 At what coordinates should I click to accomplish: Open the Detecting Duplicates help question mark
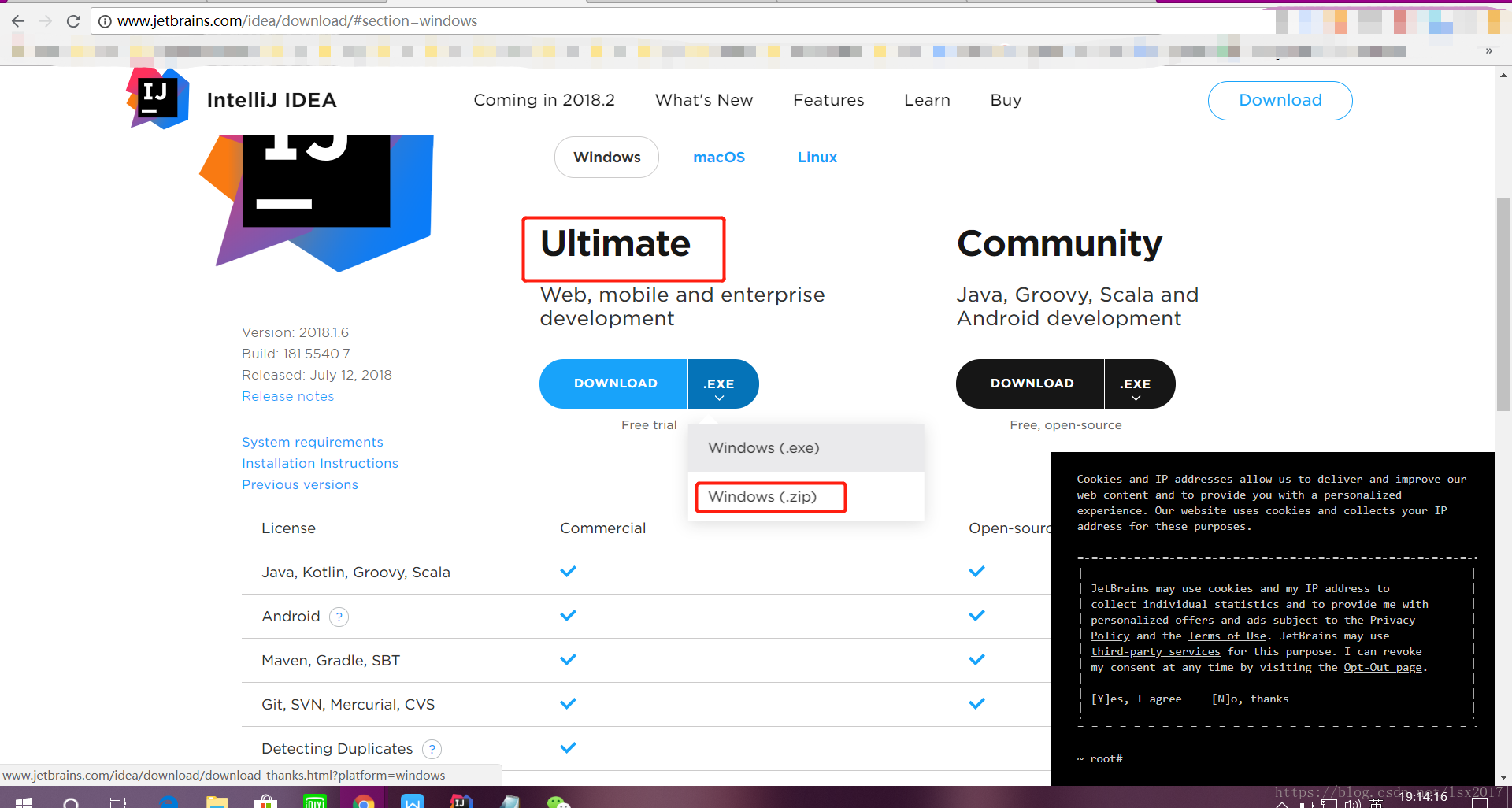click(x=432, y=749)
